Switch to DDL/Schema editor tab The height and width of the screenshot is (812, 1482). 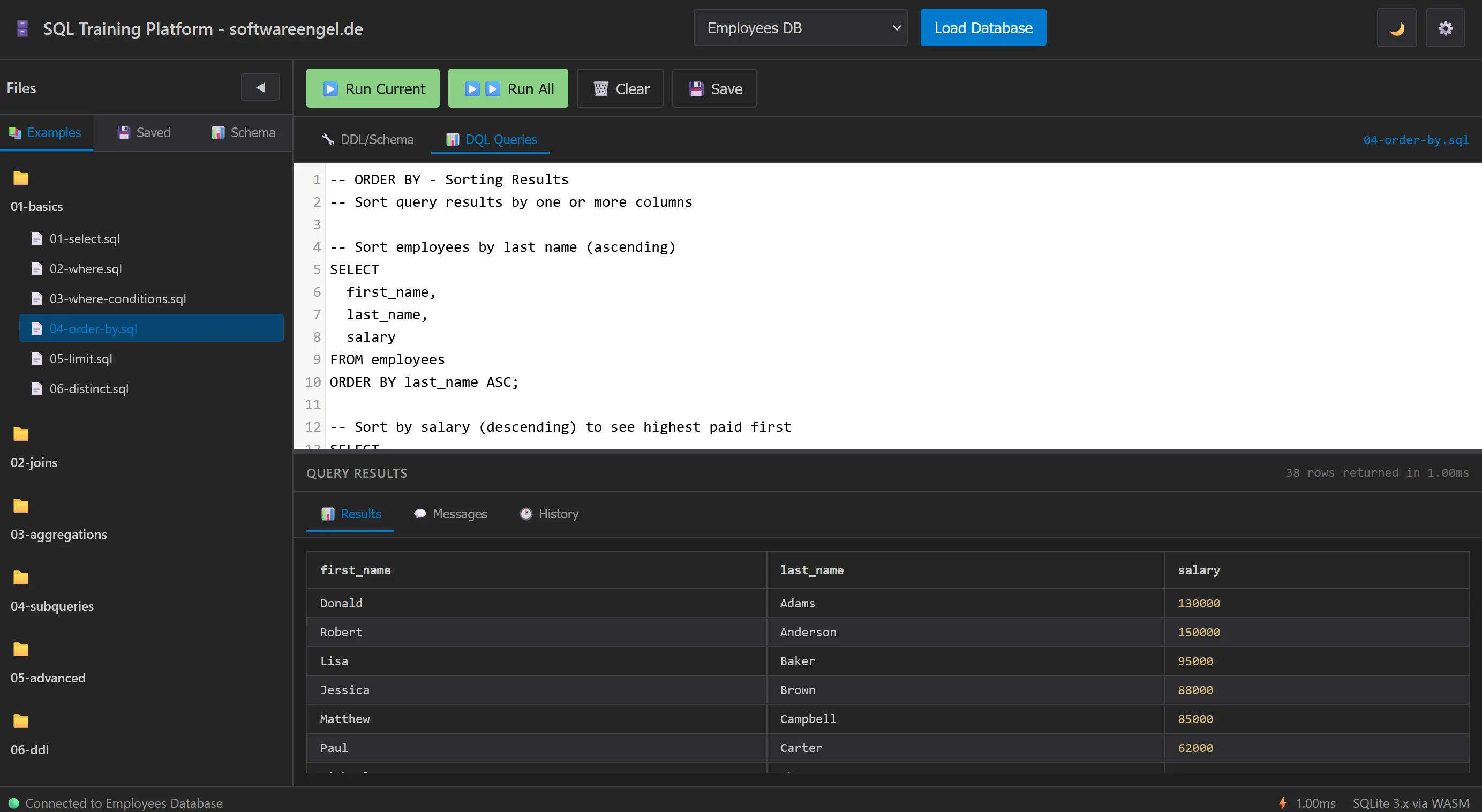click(x=367, y=139)
